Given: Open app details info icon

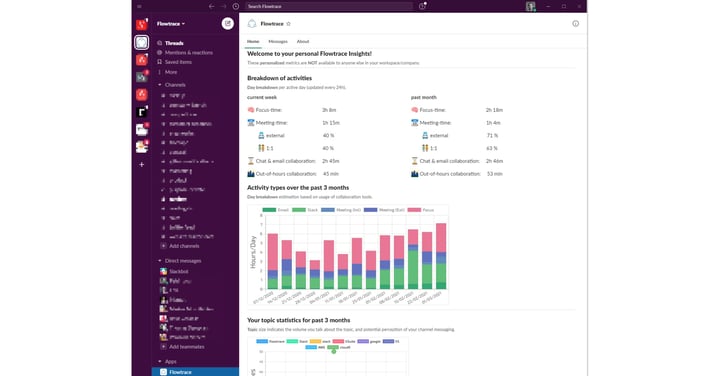Looking at the screenshot, I should [x=575, y=24].
